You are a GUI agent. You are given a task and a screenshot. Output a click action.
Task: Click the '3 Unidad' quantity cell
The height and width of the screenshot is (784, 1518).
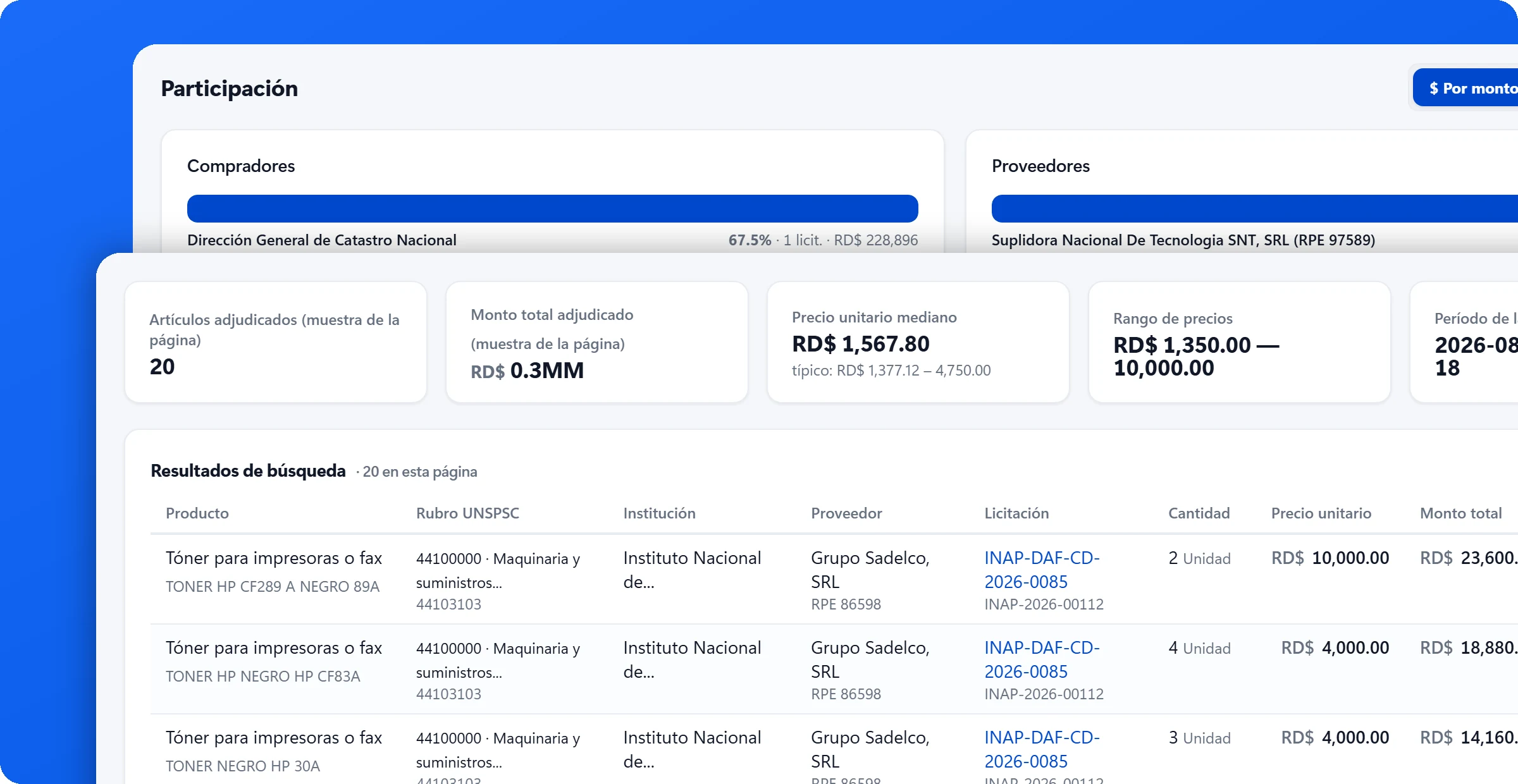pyautogui.click(x=1199, y=738)
